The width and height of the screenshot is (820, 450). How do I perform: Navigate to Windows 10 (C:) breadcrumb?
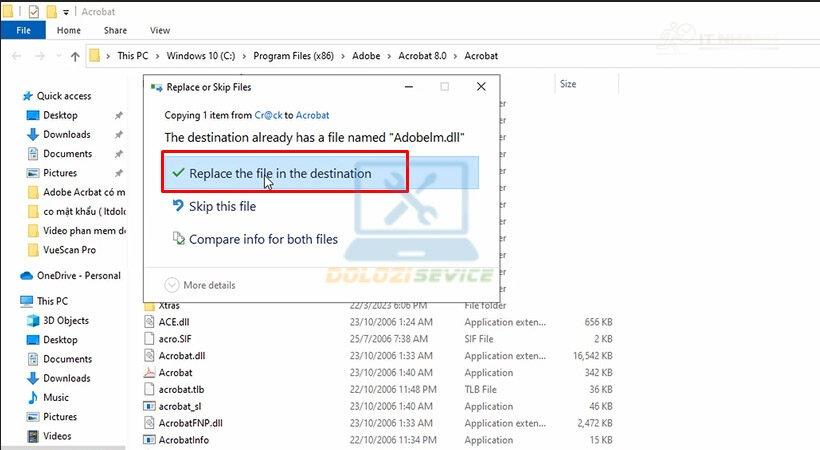(201, 55)
